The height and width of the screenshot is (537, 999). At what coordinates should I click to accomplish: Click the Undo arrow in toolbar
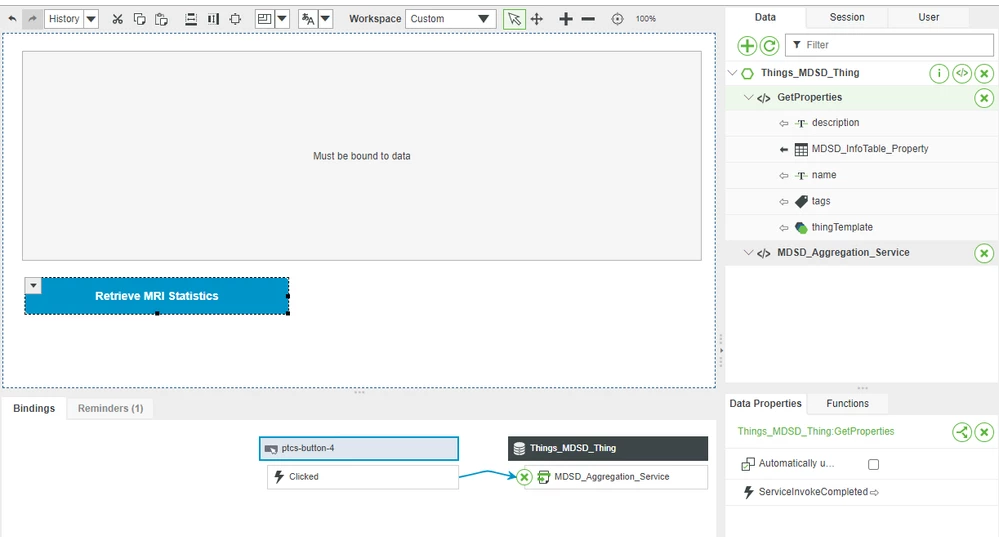click(12, 18)
